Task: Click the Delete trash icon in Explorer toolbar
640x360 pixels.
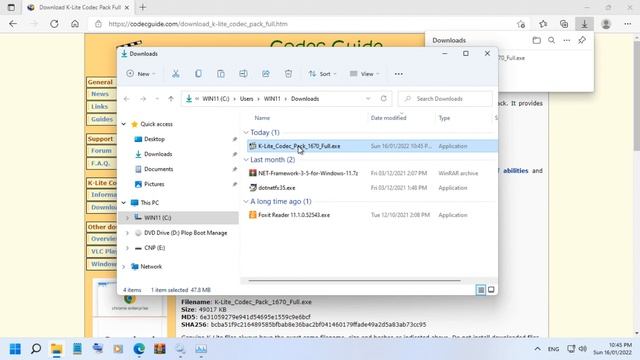Action: click(x=288, y=74)
